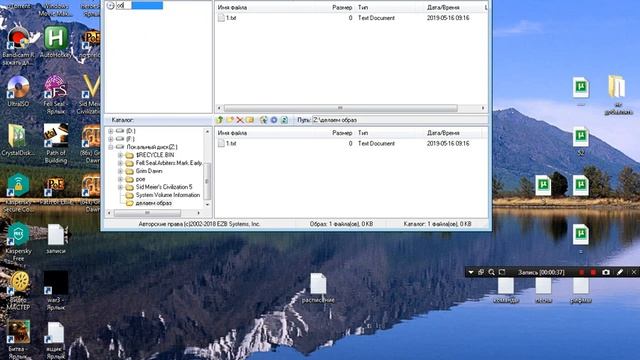Viewport: 640px width, 360px height.
Task: Open the Kaspersky Secure Connection desktop icon
Action: 18,193
